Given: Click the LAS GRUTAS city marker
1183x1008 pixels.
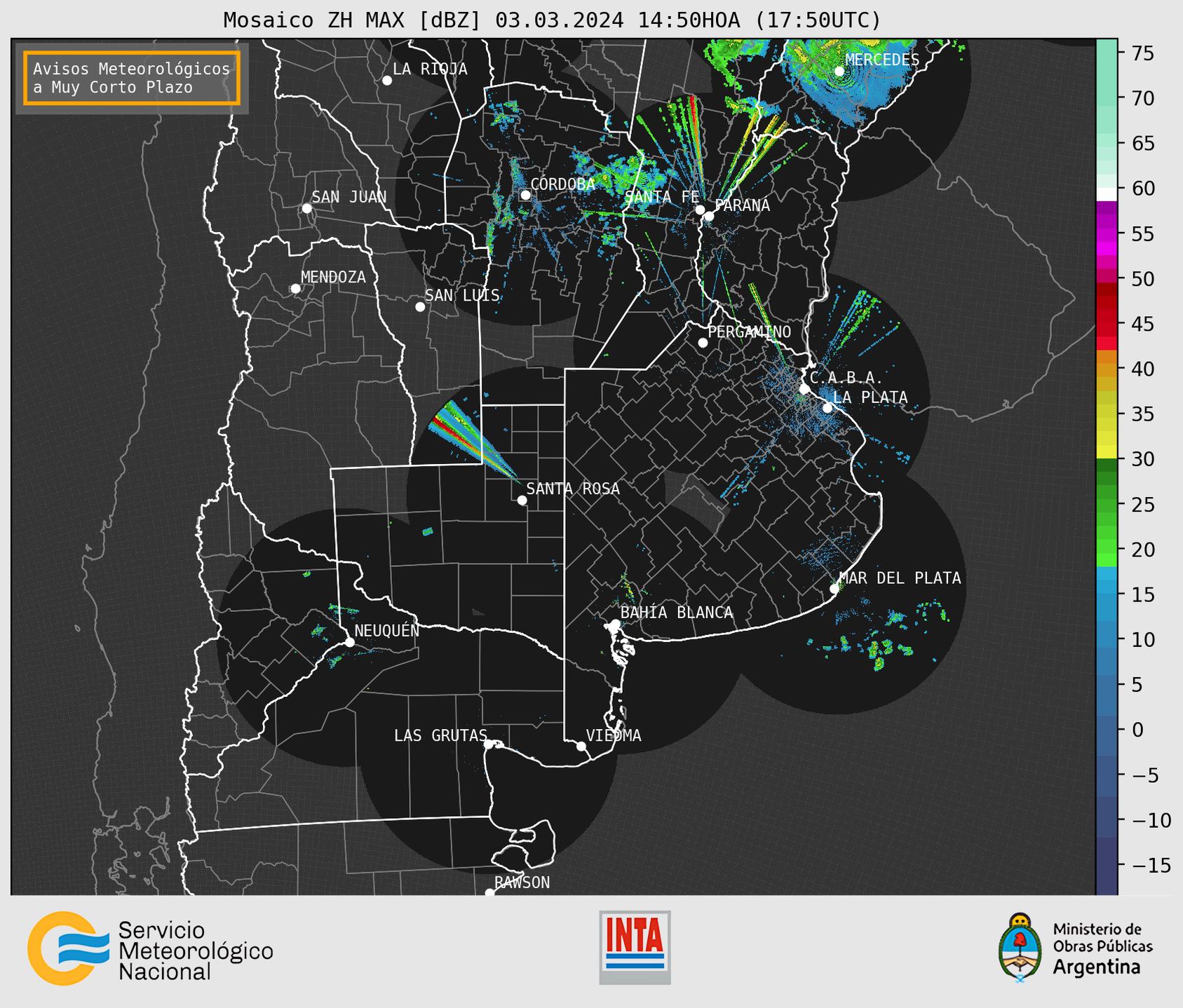Looking at the screenshot, I should [489, 744].
